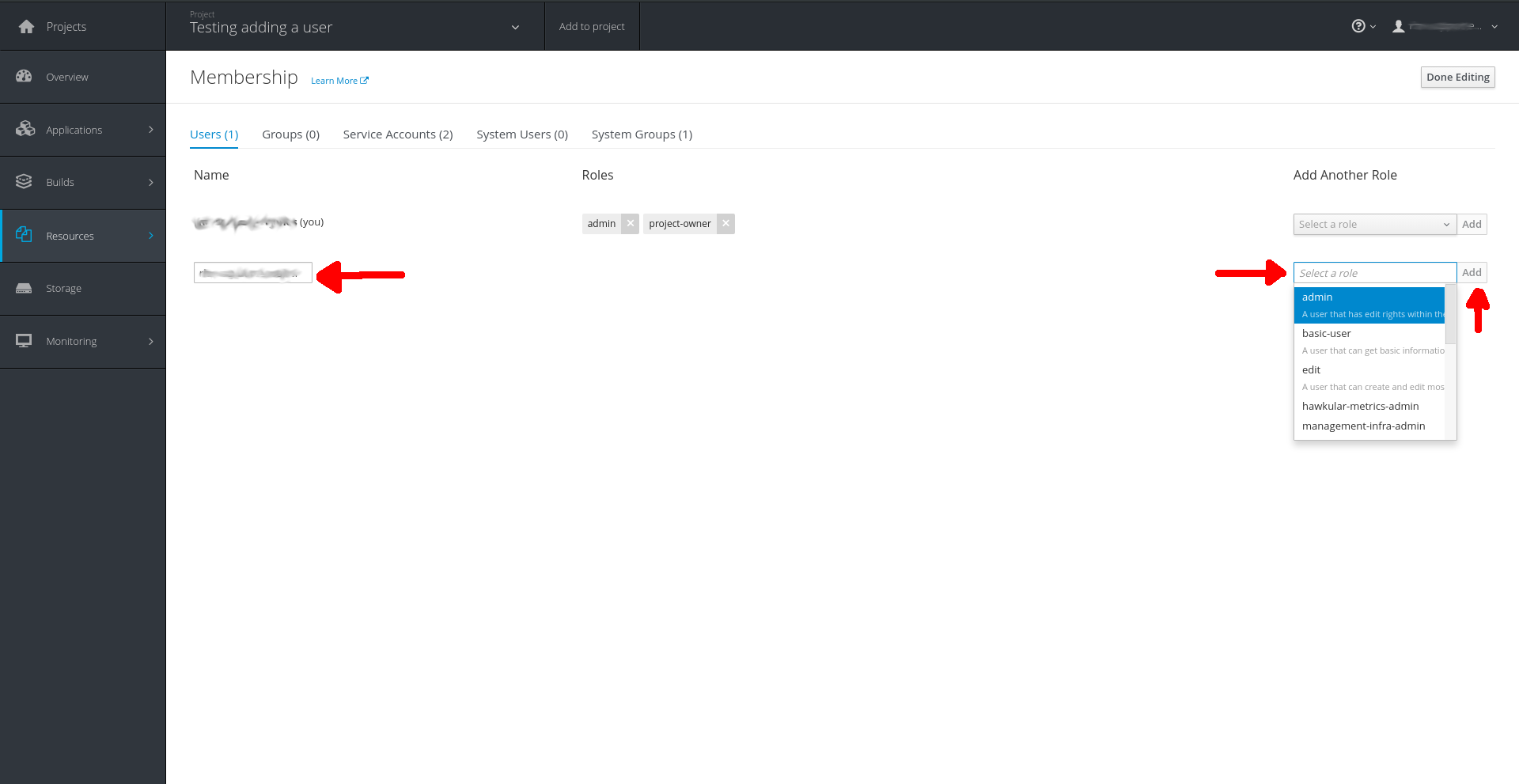Open Storage using the sidebar icon
This screenshot has height=784, width=1519.
pyautogui.click(x=24, y=288)
